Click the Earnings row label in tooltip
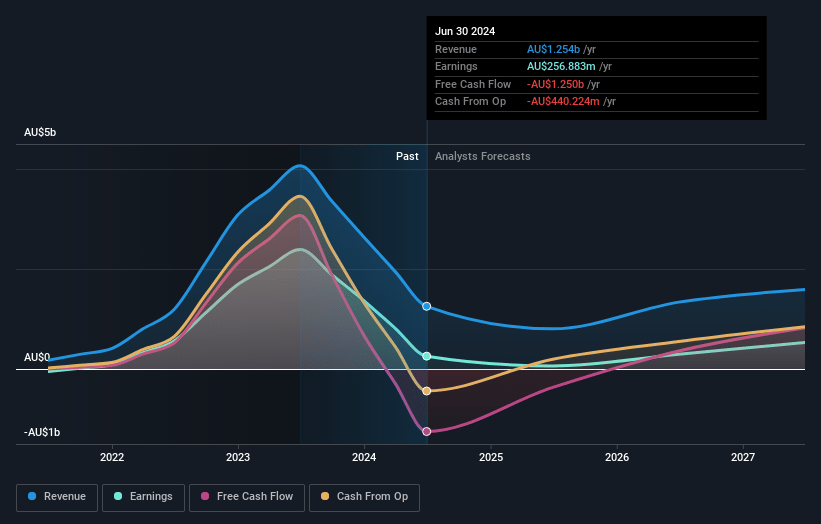 click(456, 66)
